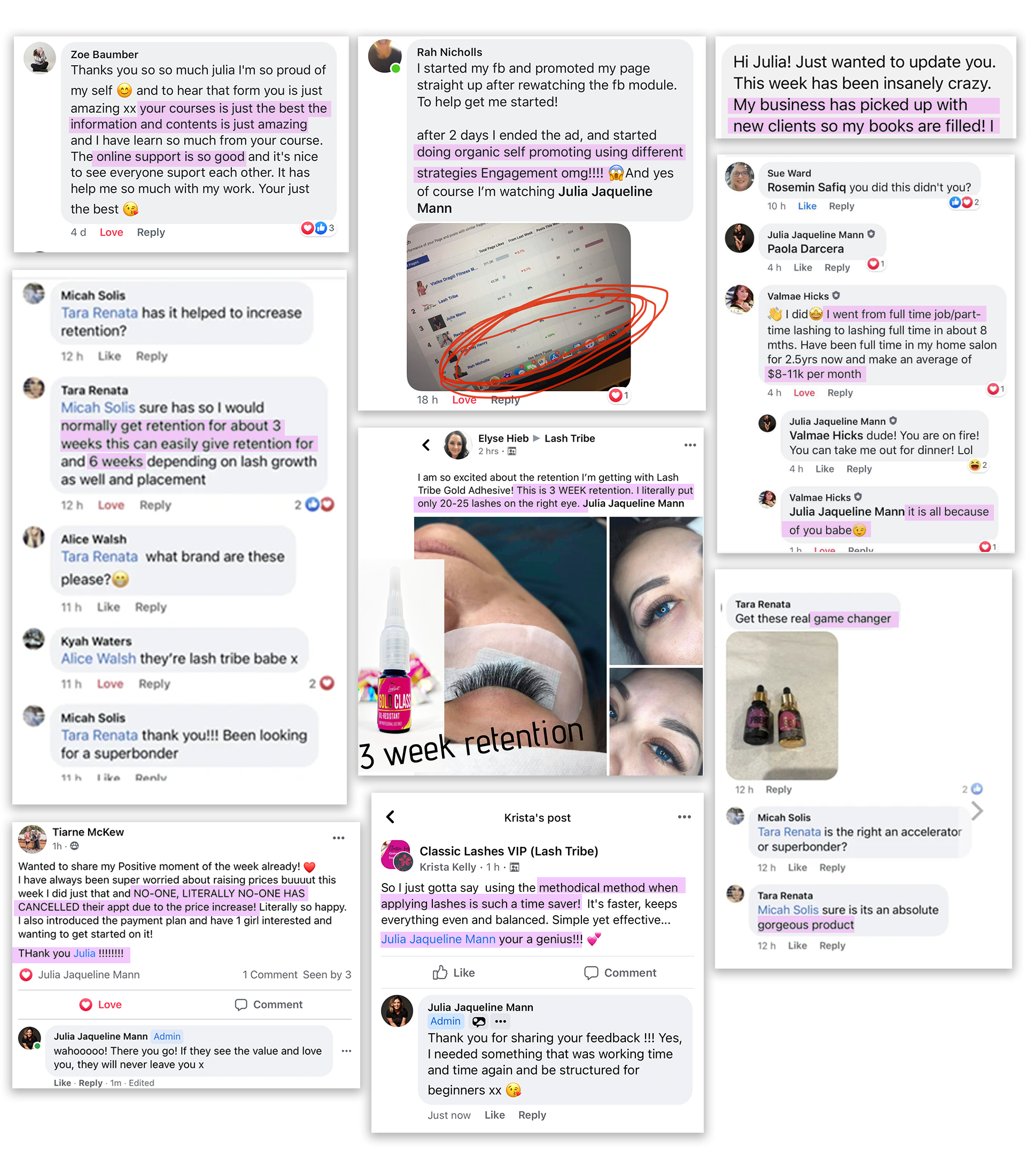Open Rah Nicholls' circled screenshot image
The image size is (1026, 1176).
point(519,307)
